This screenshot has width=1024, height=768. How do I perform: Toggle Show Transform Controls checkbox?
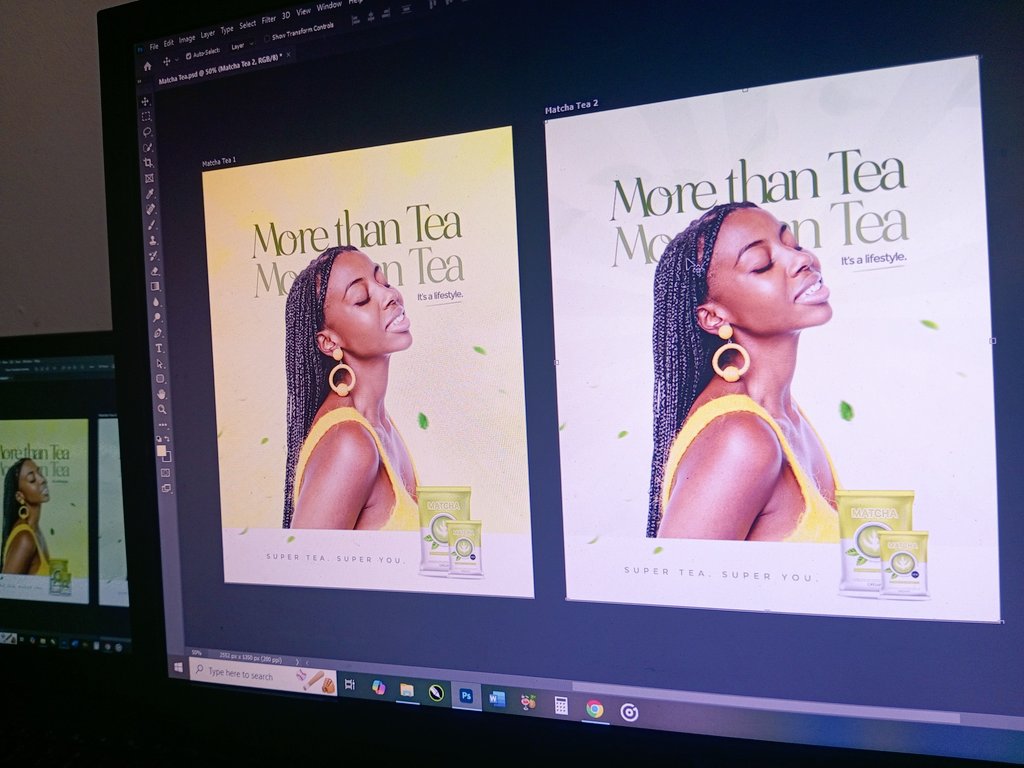[267, 39]
